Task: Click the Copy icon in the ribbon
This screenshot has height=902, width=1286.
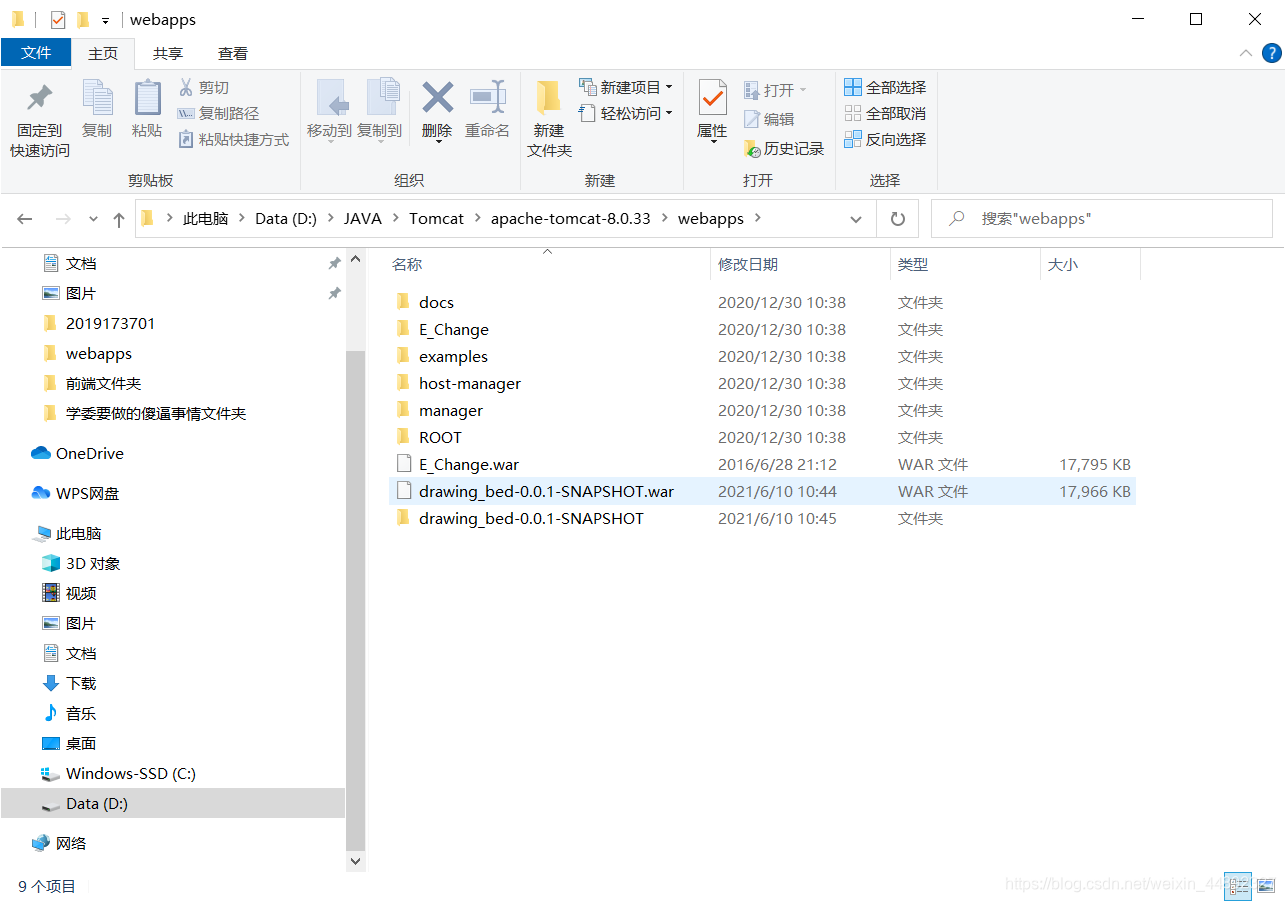Action: [x=97, y=112]
